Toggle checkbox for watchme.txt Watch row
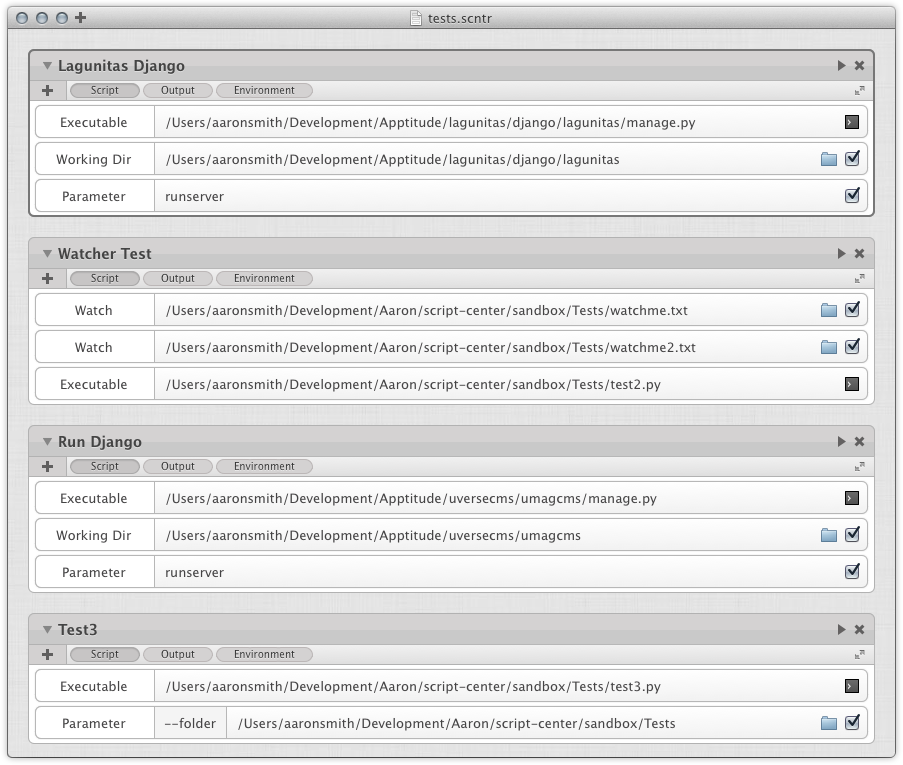Screen dimensions: 903x765 pos(852,310)
